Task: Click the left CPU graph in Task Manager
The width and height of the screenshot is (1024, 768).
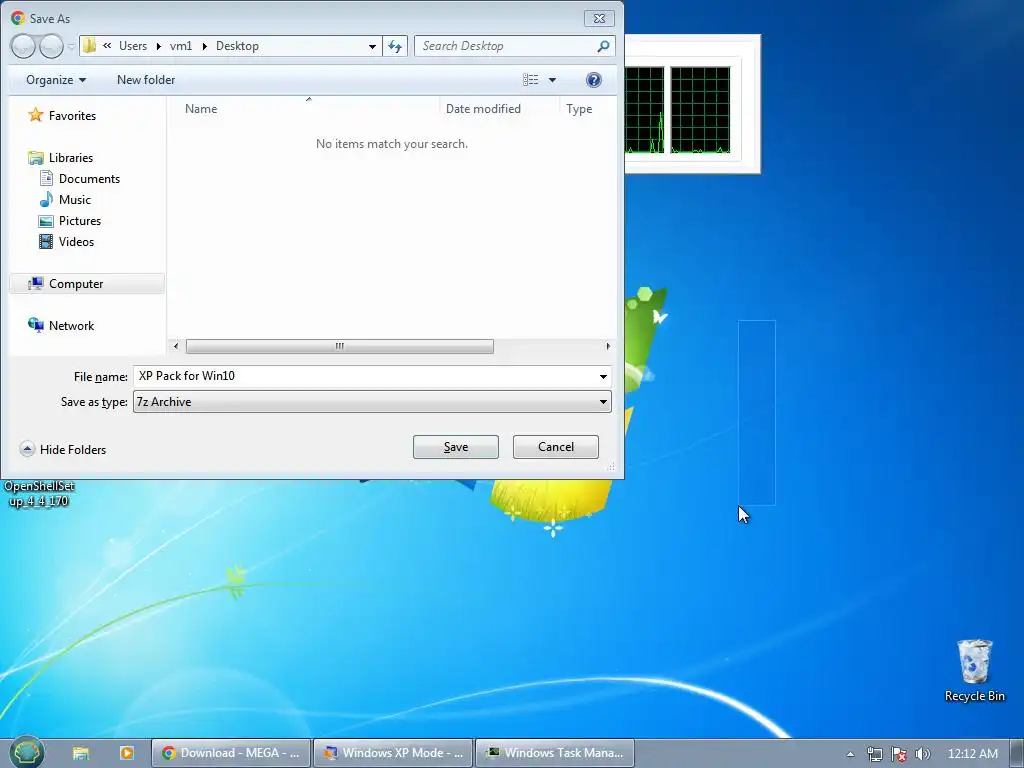Action: (x=645, y=110)
